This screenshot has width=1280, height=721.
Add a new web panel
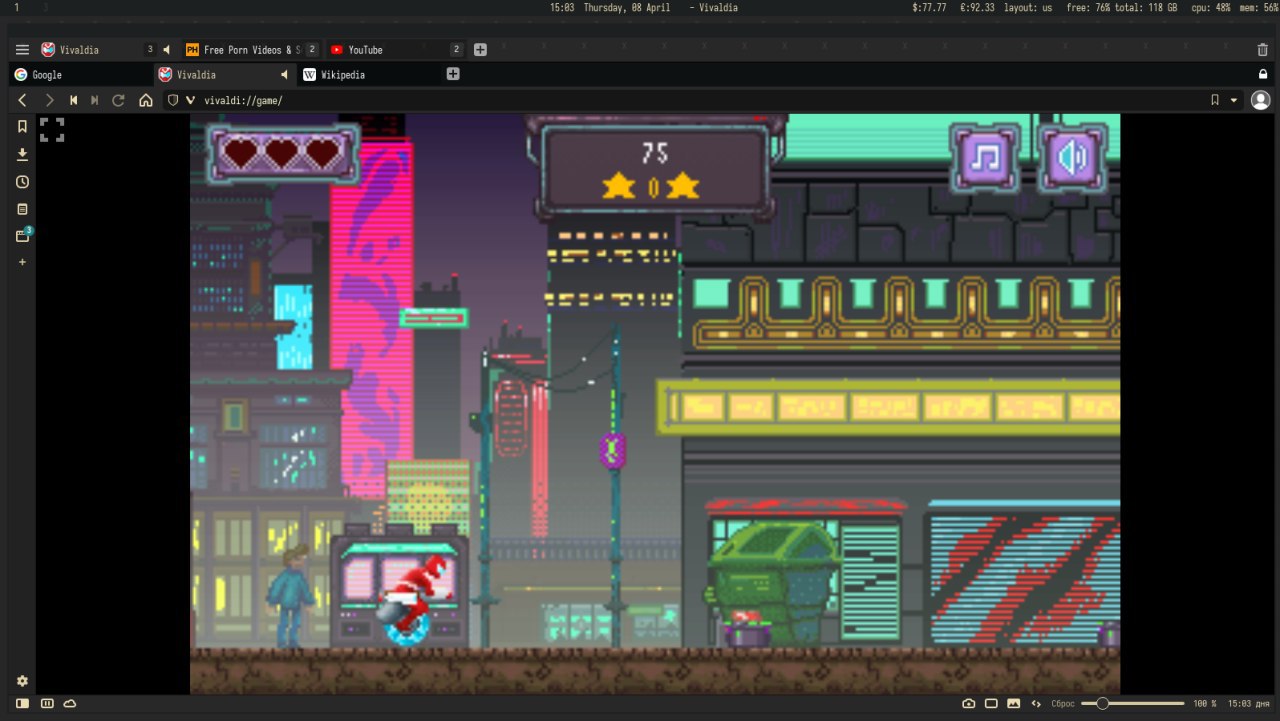22,262
